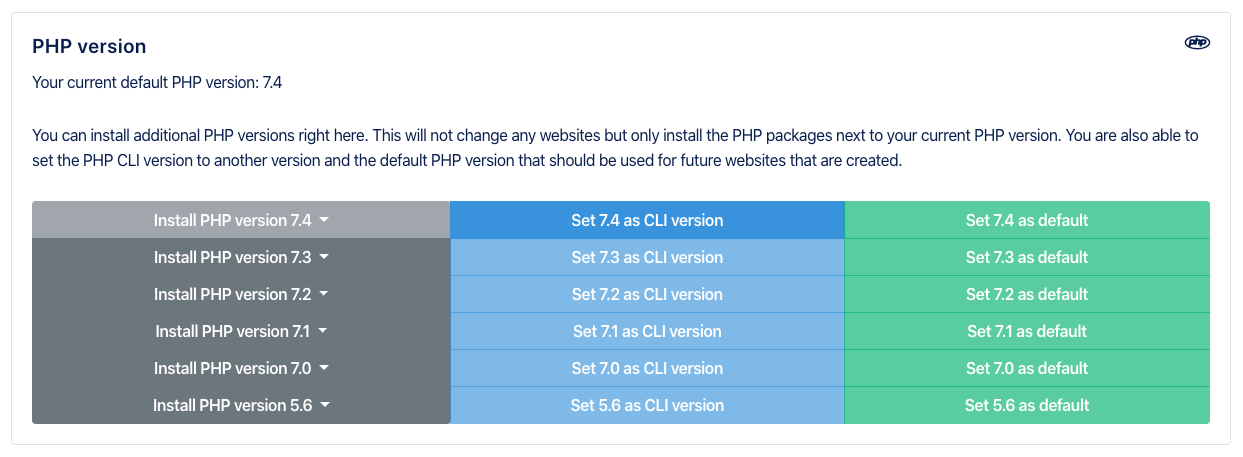This screenshot has height=457, width=1243.
Task: Open Install PHP version 7.0 dropdown
Action: coord(241,368)
